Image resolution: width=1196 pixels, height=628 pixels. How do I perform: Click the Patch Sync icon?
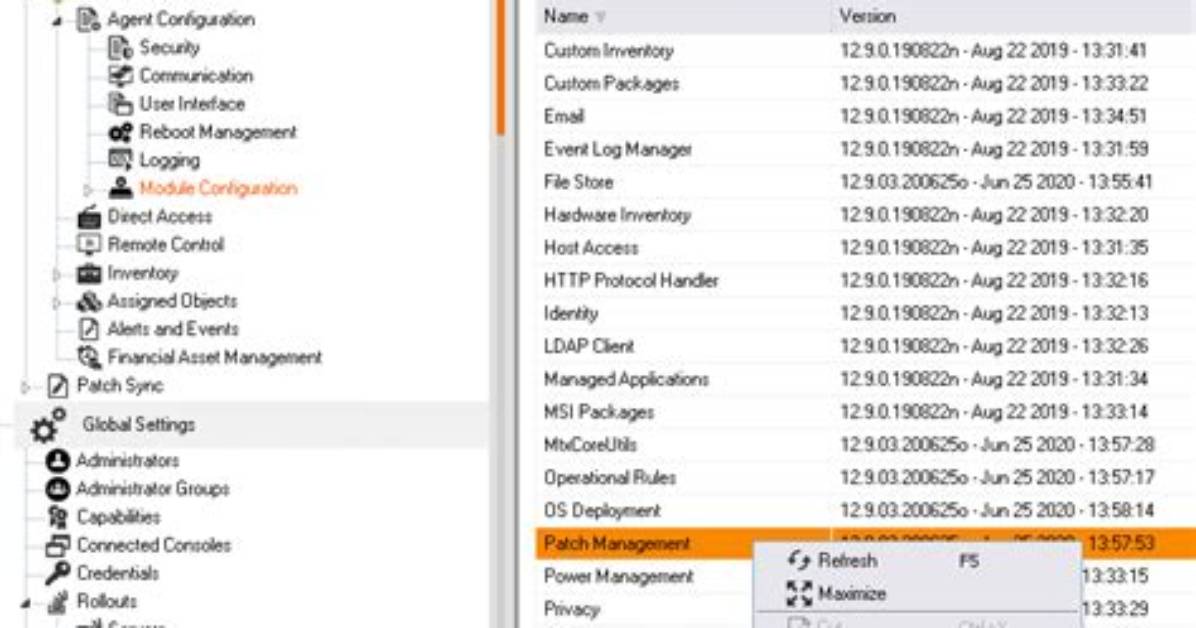pyautogui.click(x=58, y=385)
